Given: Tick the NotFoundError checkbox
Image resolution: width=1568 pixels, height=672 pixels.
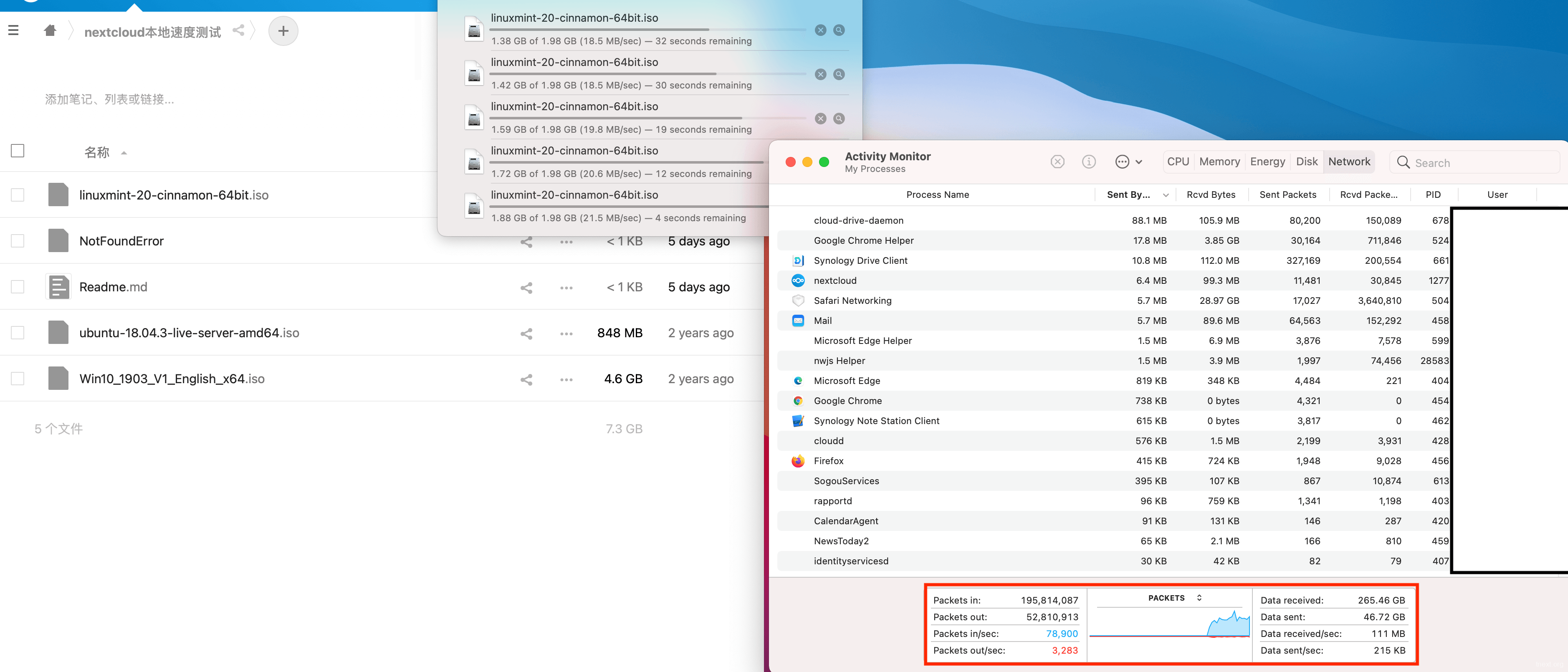Looking at the screenshot, I should coord(18,240).
